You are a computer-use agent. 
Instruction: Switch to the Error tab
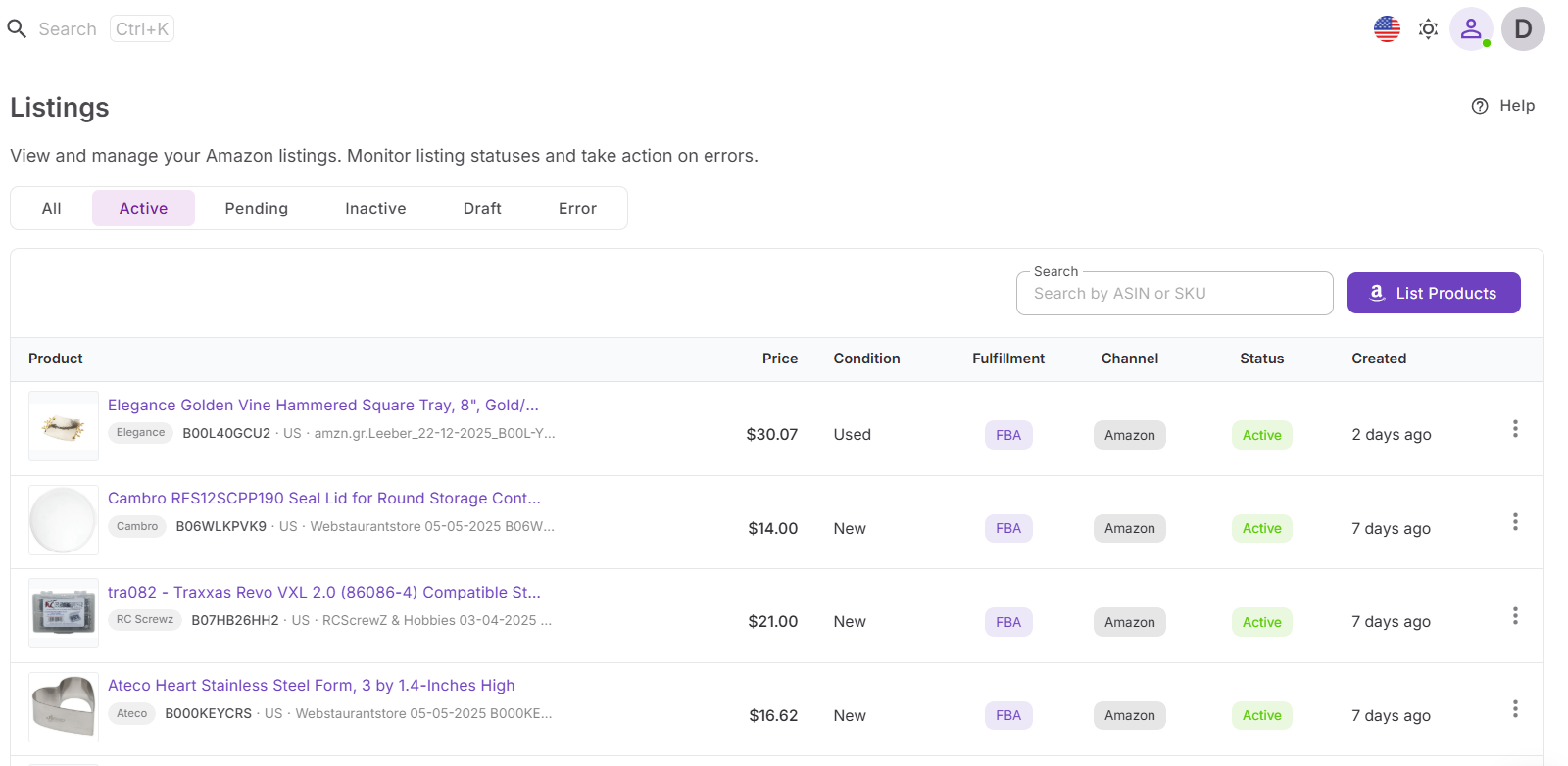tap(577, 209)
